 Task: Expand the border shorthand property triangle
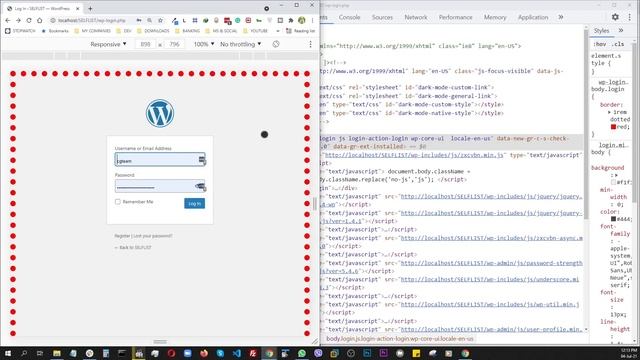609,112
